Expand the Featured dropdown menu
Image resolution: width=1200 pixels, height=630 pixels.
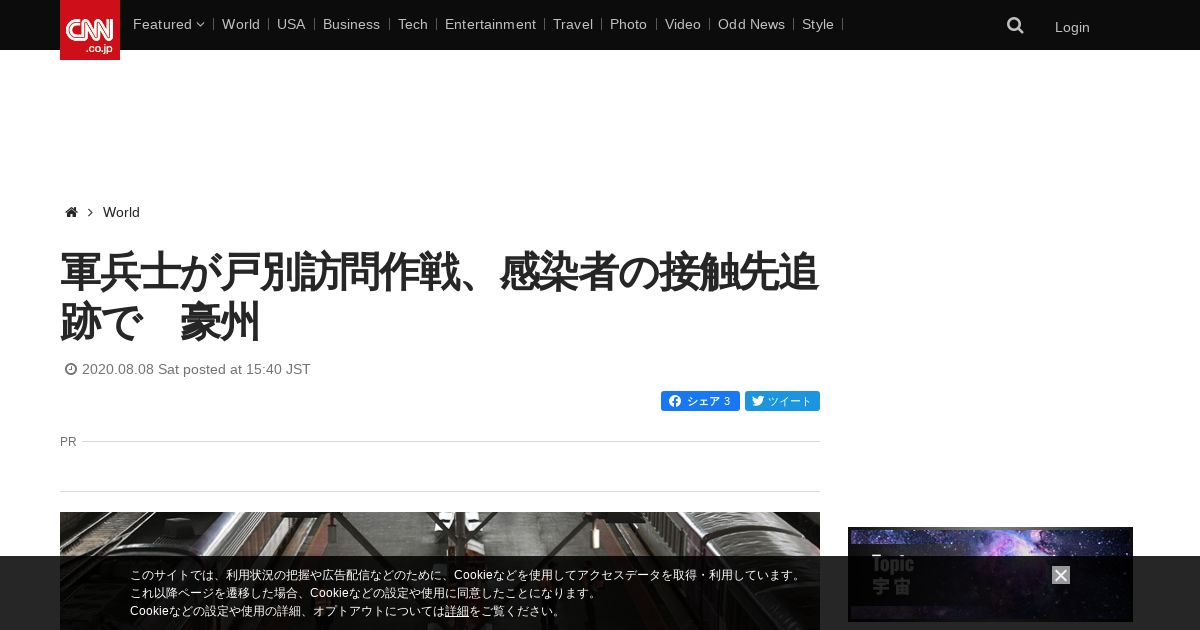(168, 24)
